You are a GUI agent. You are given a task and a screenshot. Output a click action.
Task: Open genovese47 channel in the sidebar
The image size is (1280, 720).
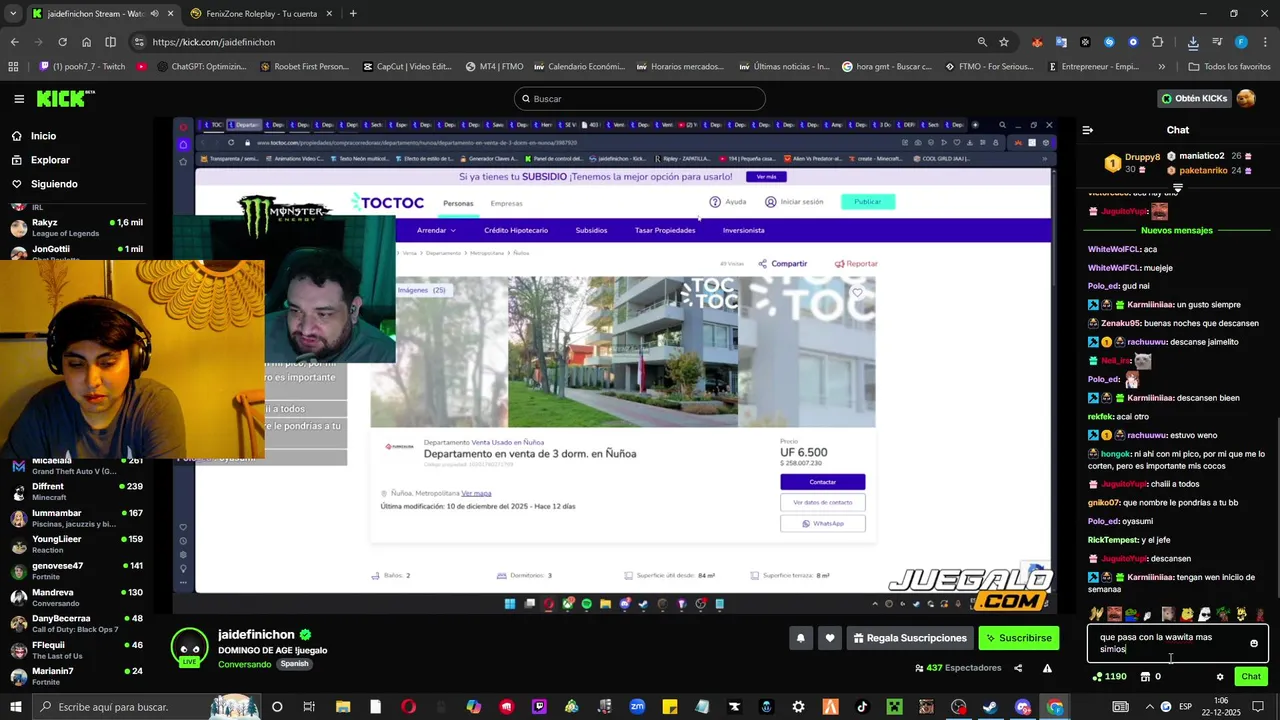click(x=75, y=571)
